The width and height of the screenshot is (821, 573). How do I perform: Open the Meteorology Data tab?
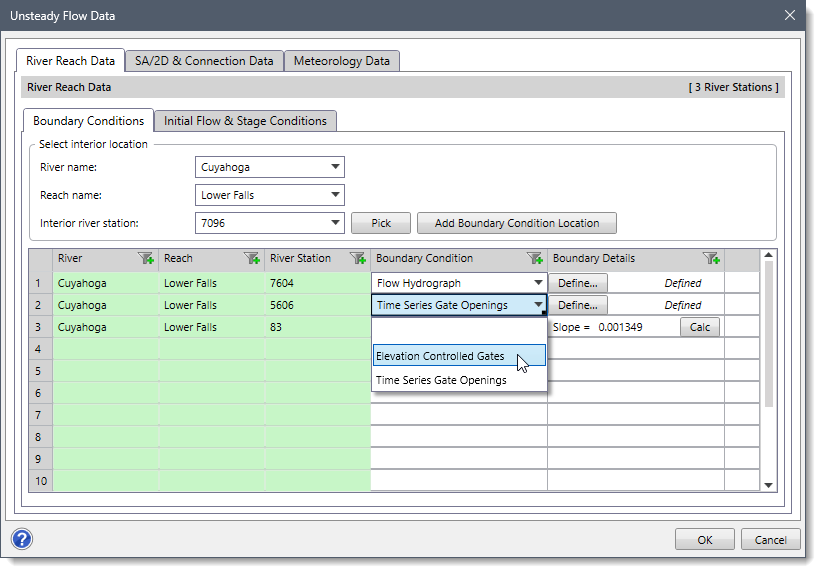point(342,61)
